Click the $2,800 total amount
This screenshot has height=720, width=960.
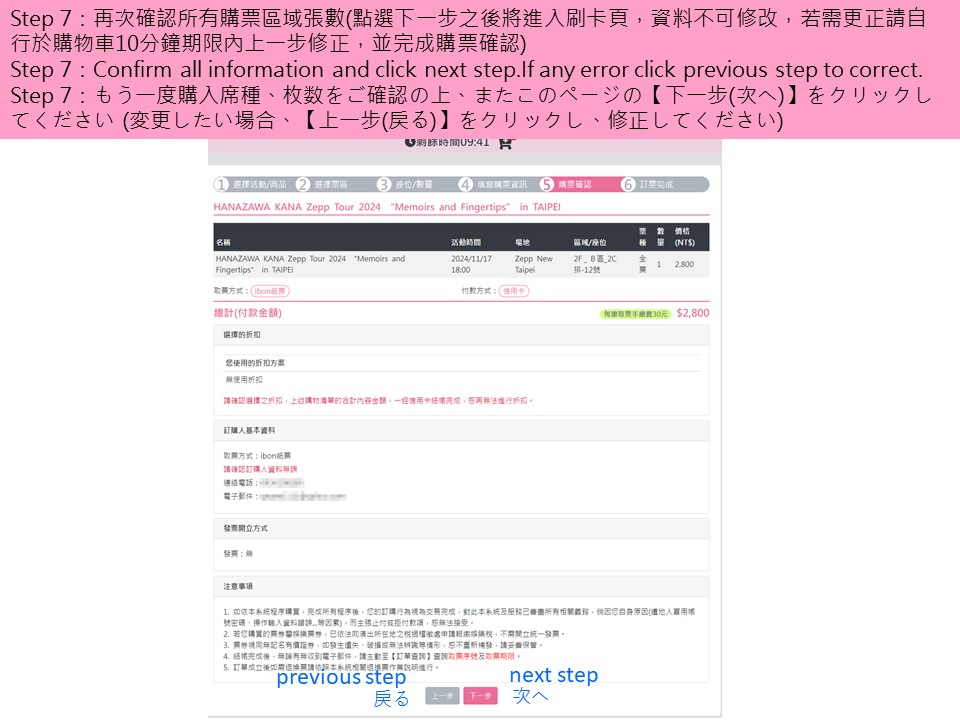click(x=692, y=313)
